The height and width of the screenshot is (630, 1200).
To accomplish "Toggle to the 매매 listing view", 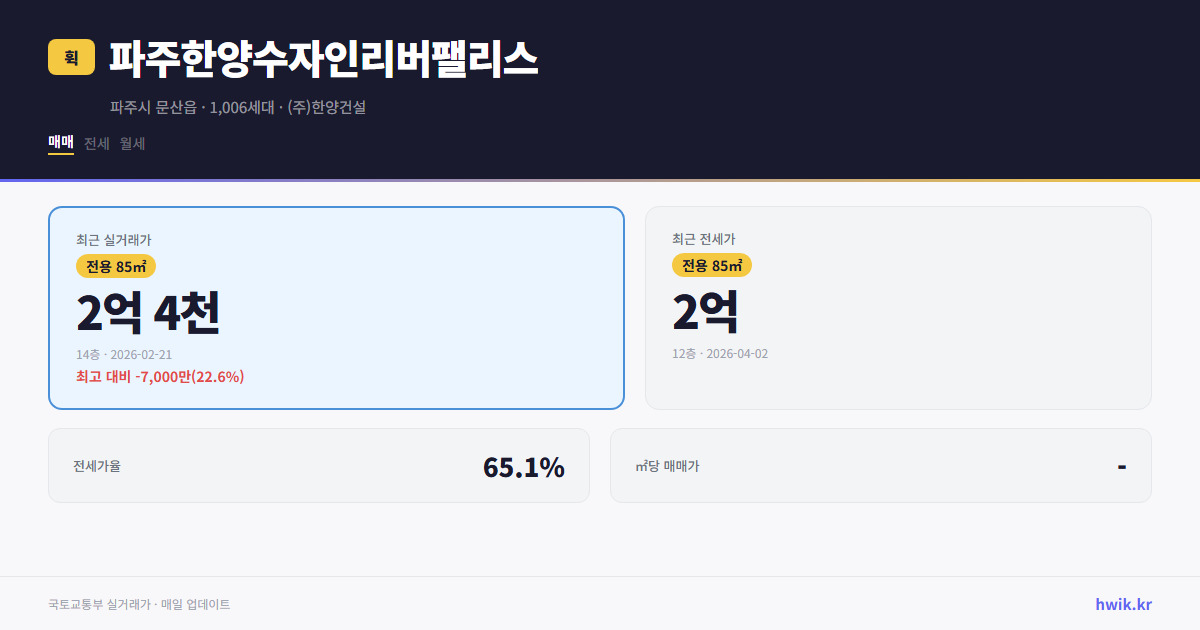I will (59, 143).
